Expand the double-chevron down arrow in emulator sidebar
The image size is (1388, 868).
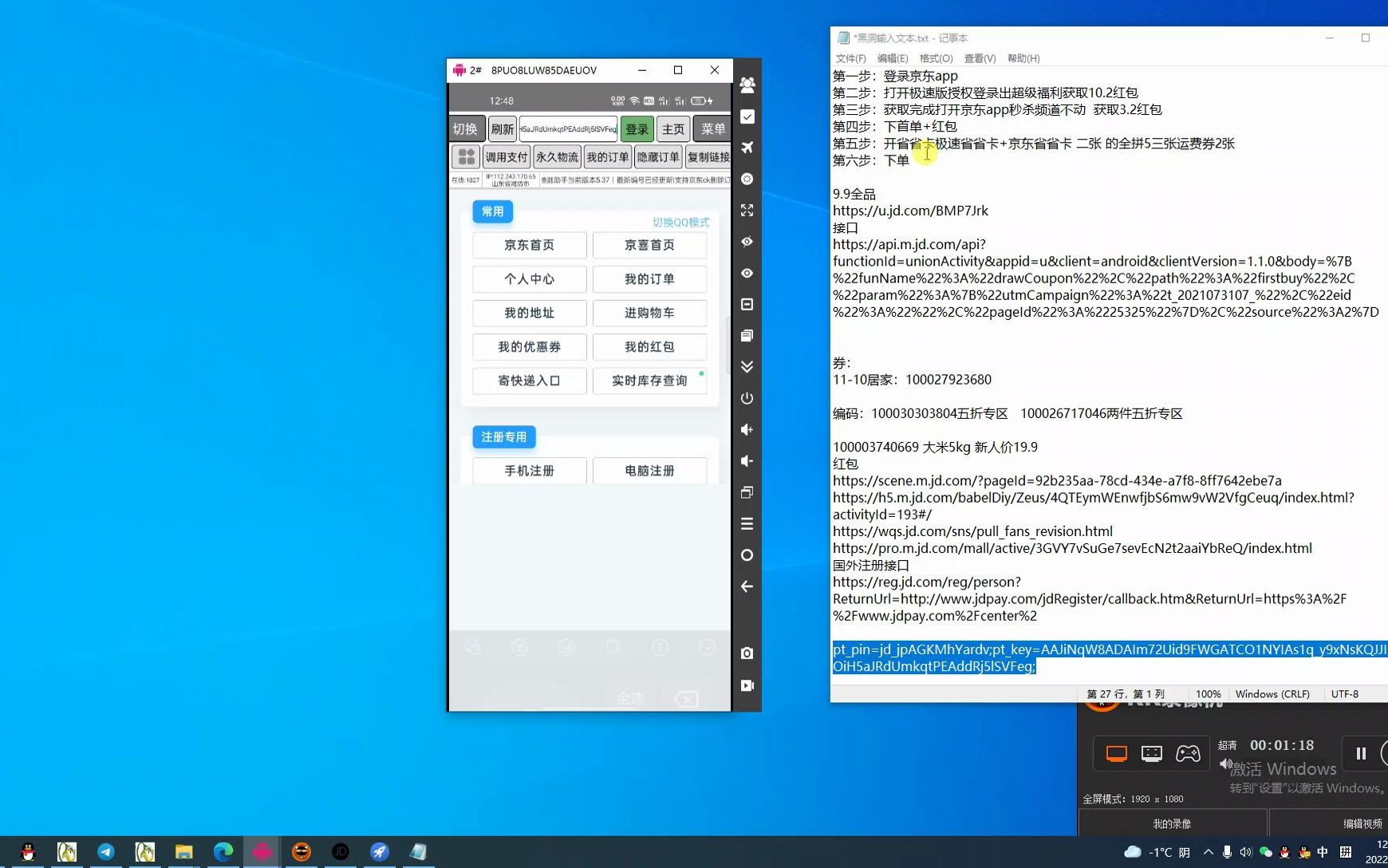tap(747, 367)
